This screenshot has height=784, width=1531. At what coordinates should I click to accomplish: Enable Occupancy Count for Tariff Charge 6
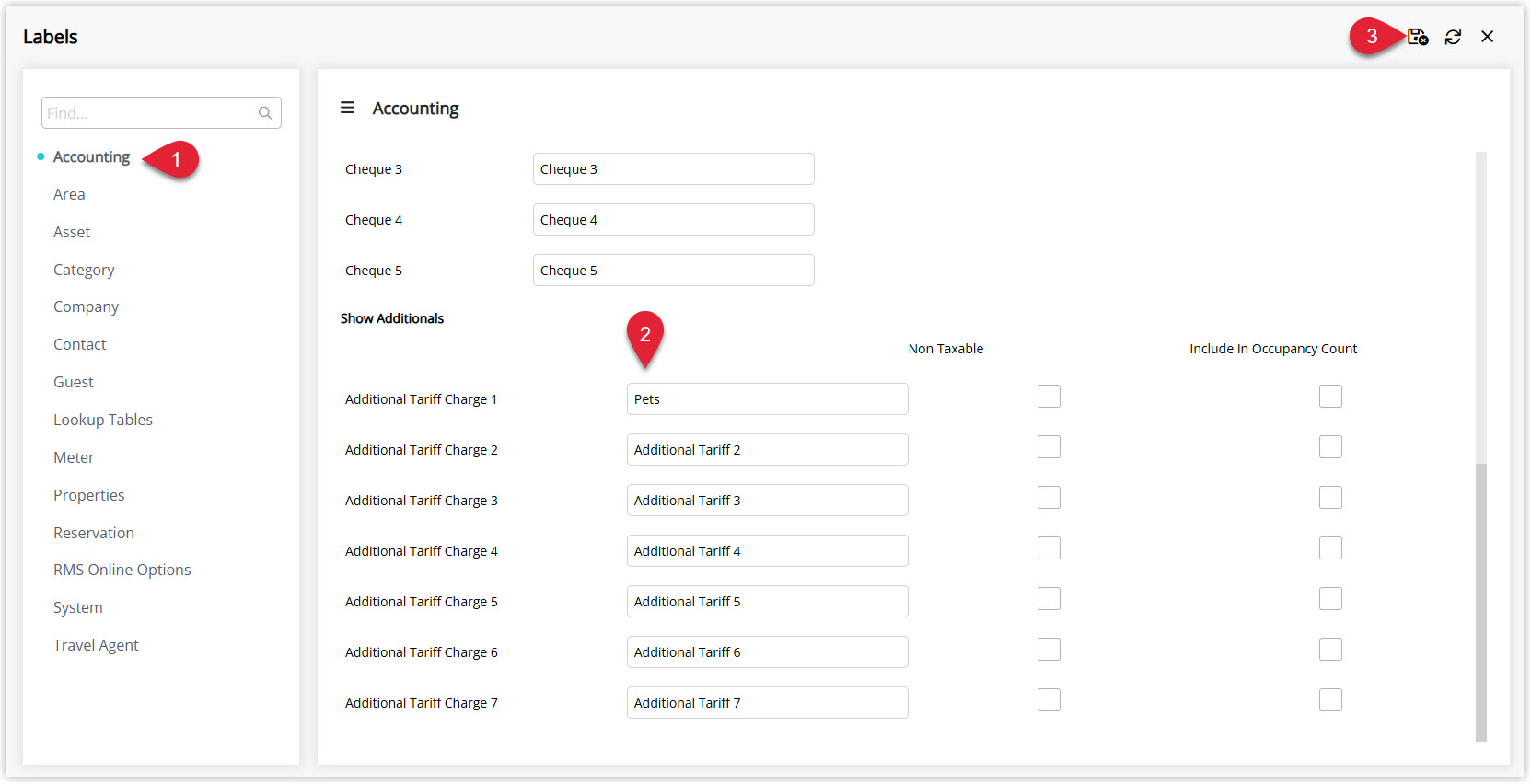point(1330,650)
